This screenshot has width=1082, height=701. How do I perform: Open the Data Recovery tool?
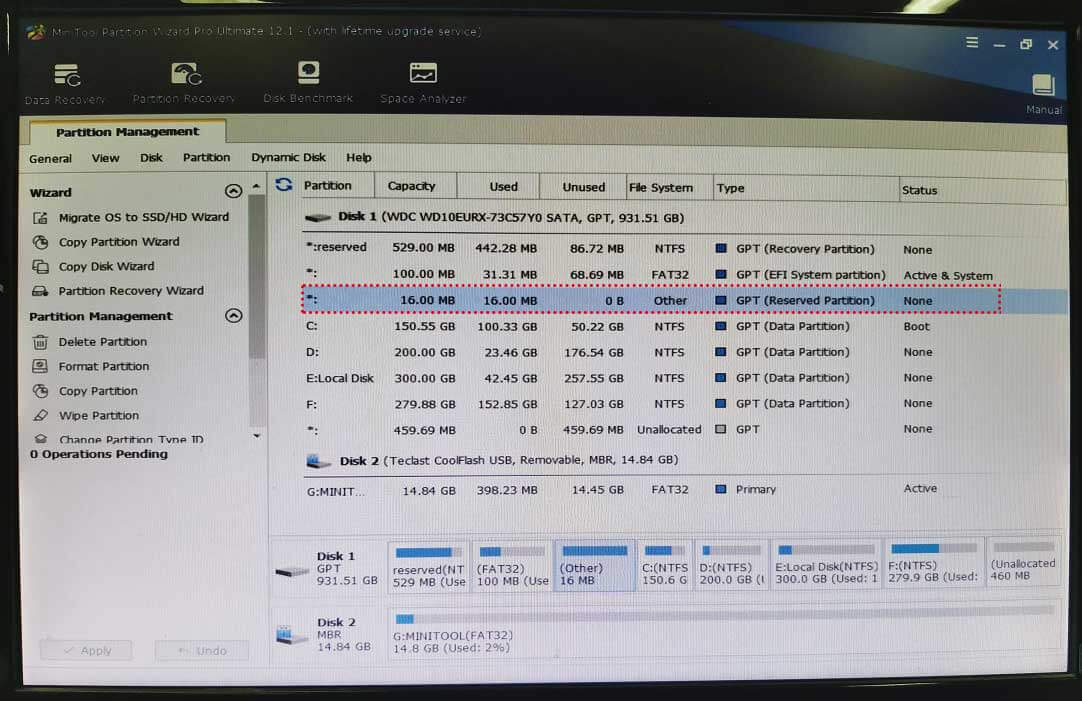click(x=64, y=82)
